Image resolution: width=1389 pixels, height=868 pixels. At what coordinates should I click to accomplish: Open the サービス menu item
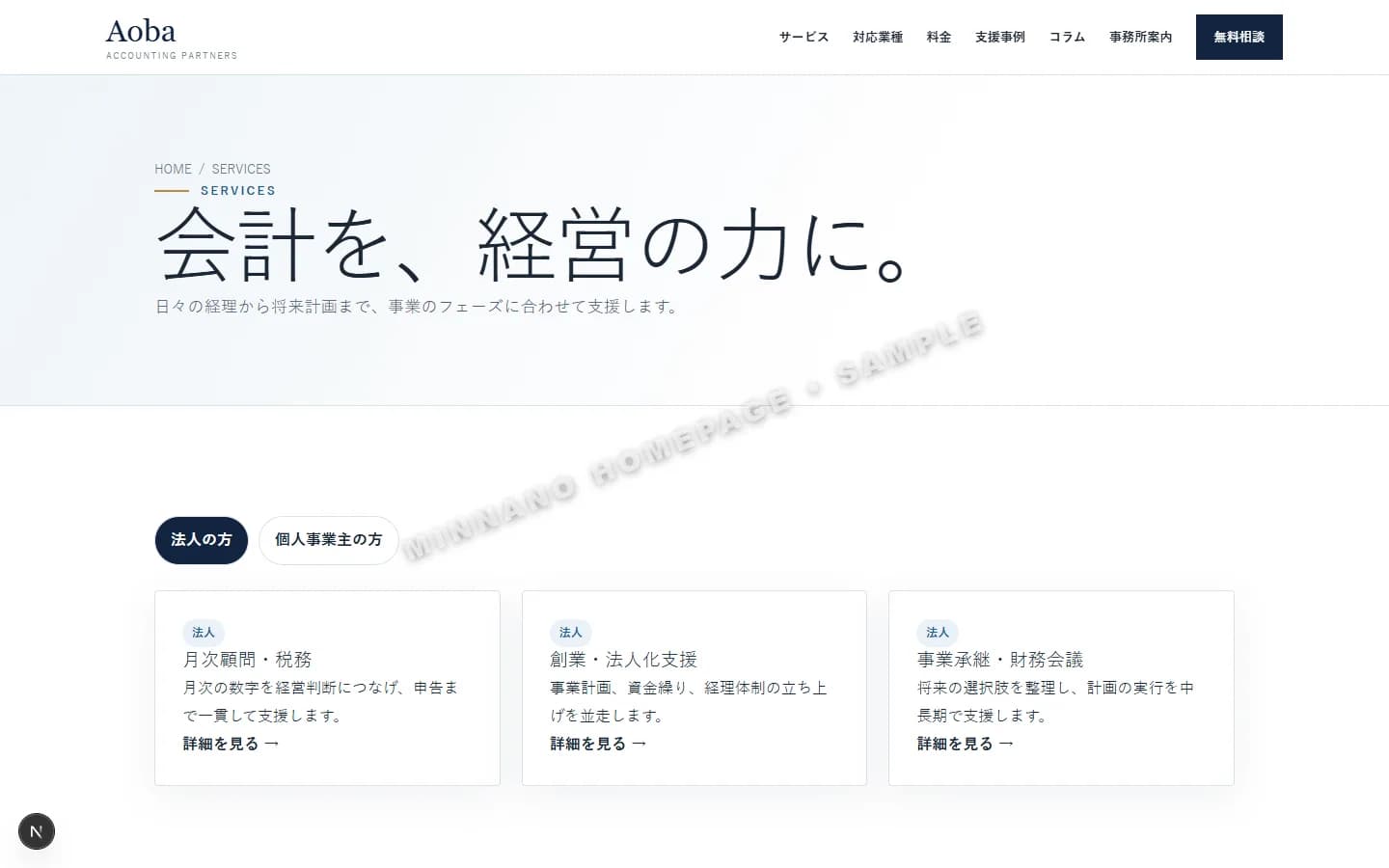(803, 37)
